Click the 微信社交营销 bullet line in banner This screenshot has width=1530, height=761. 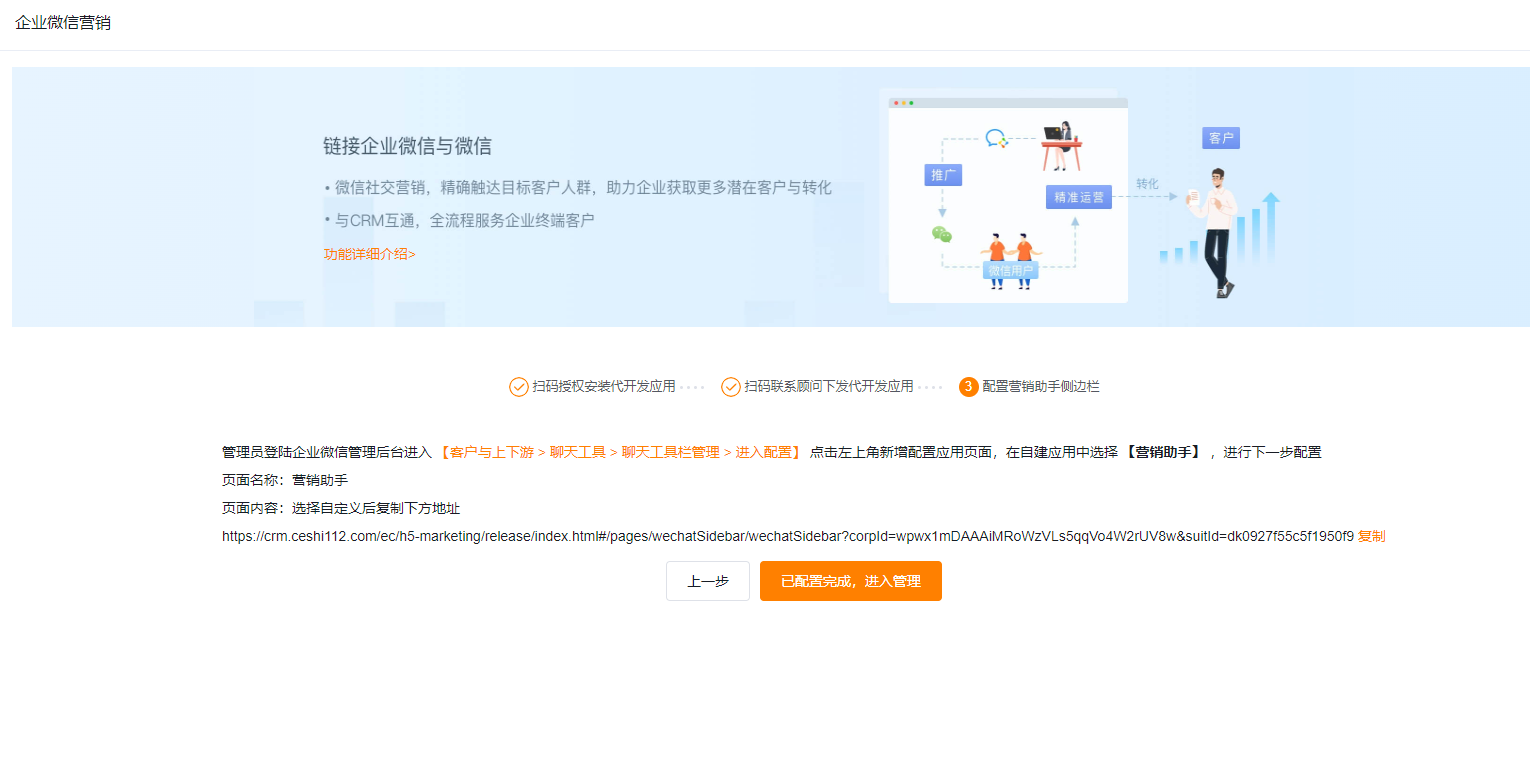click(577, 187)
